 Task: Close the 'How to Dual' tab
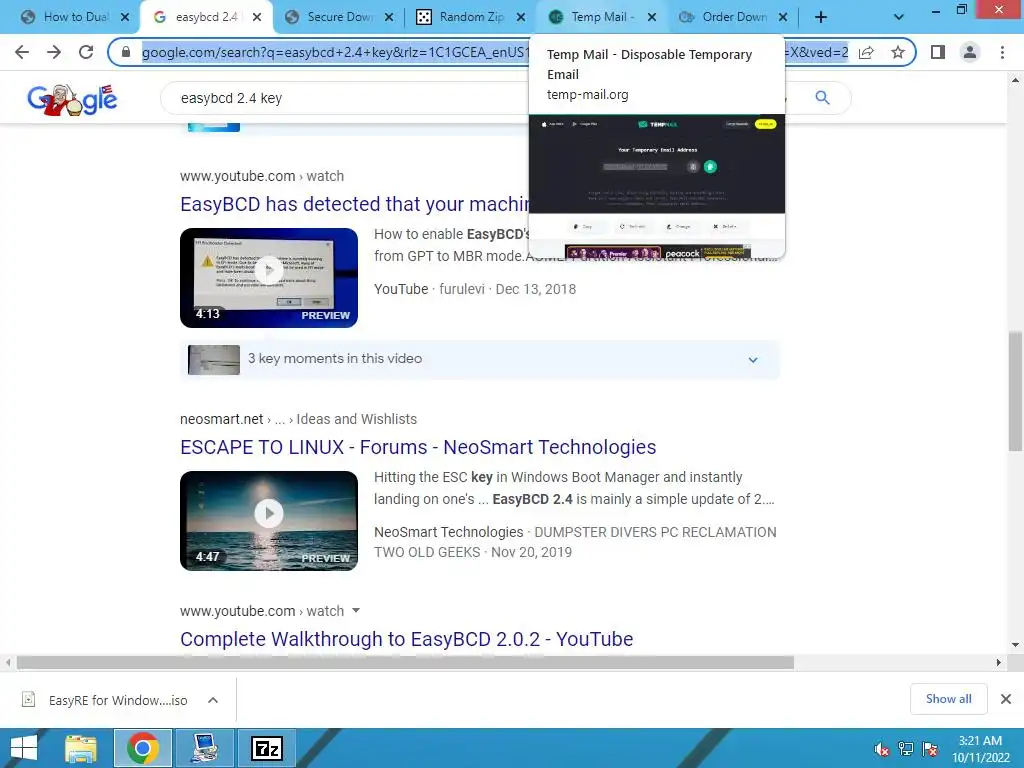tap(125, 17)
